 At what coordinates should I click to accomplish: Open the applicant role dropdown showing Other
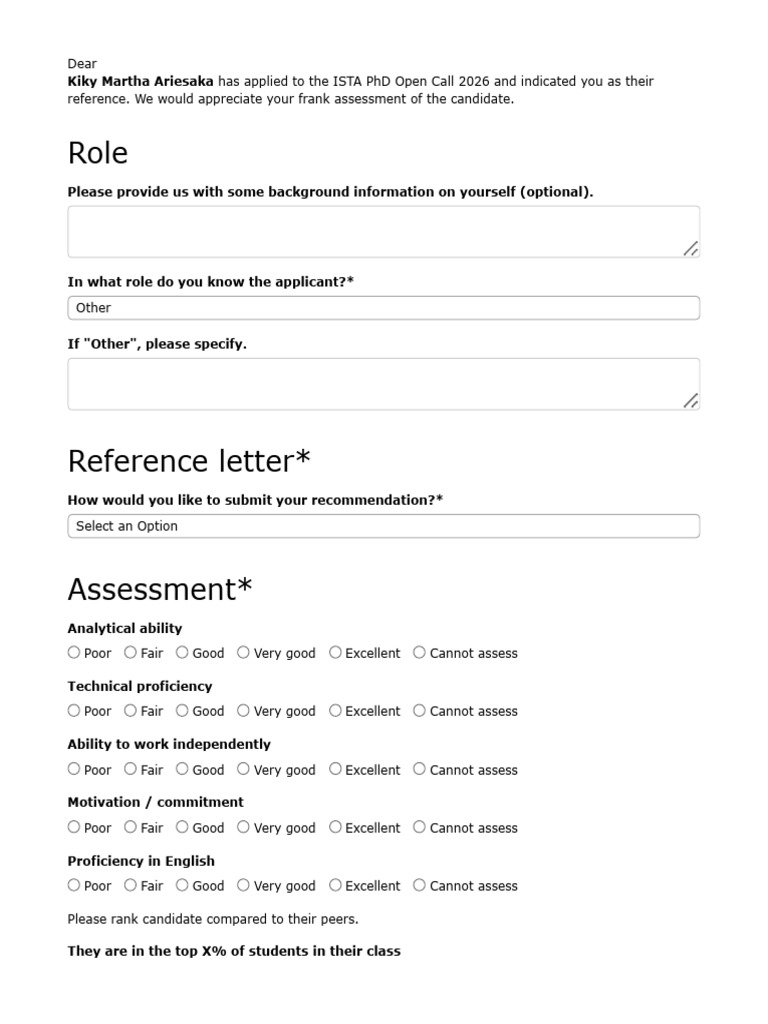[383, 308]
